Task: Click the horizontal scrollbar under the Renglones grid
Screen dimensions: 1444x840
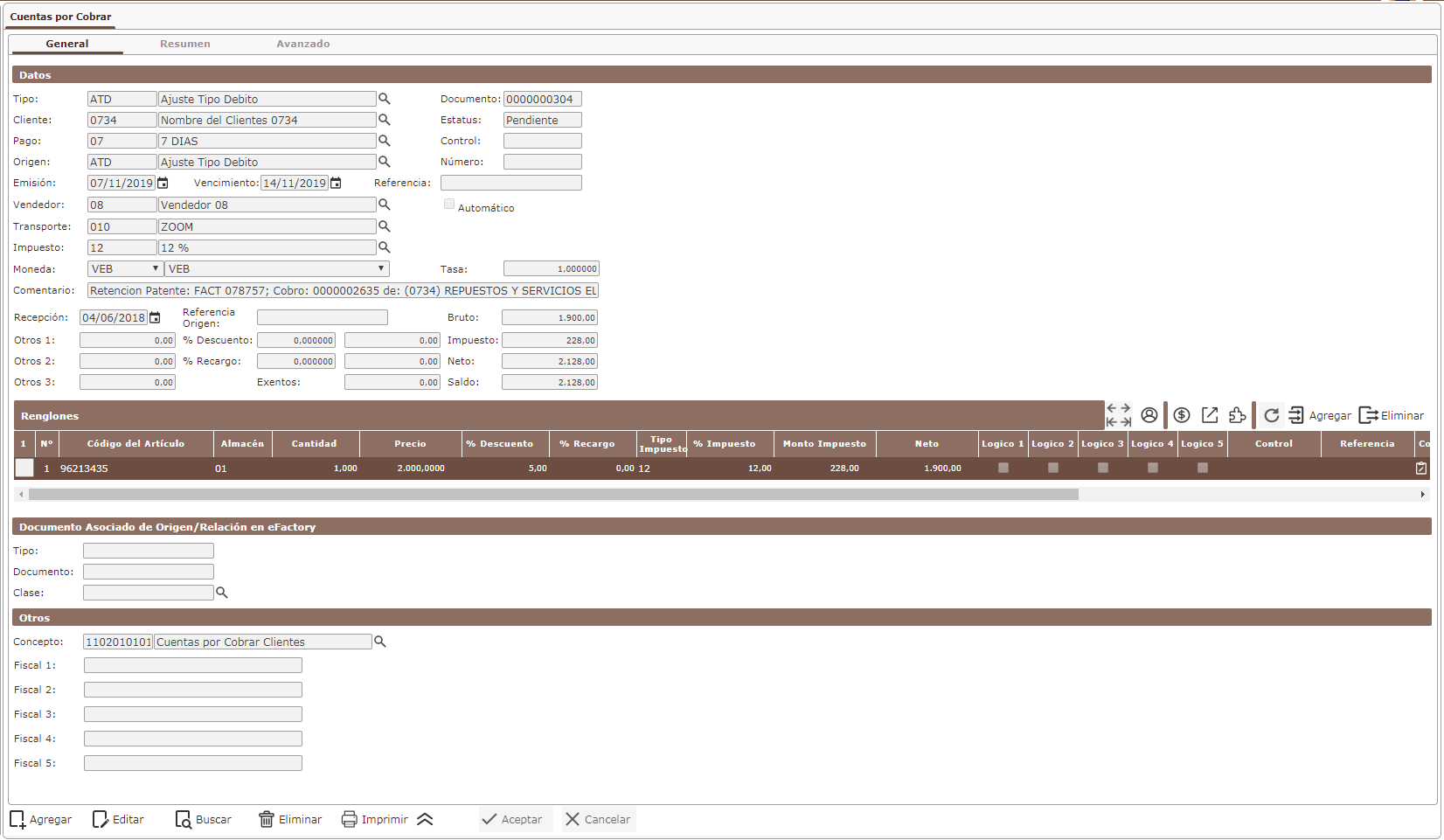Action: (x=552, y=494)
